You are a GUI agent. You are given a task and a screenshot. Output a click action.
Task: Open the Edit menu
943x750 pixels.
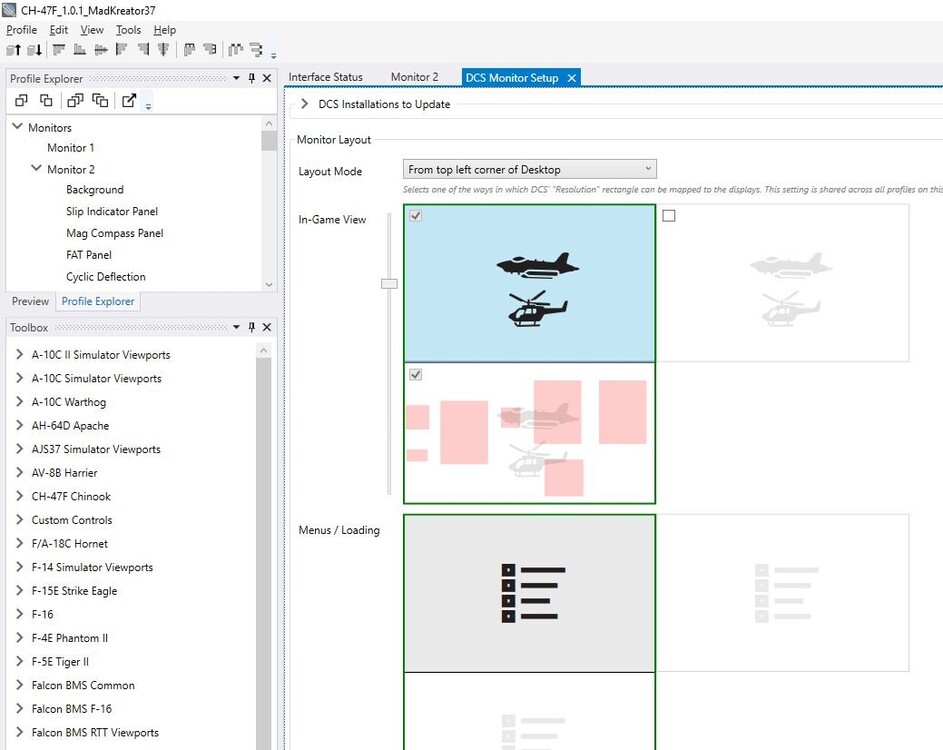point(58,29)
